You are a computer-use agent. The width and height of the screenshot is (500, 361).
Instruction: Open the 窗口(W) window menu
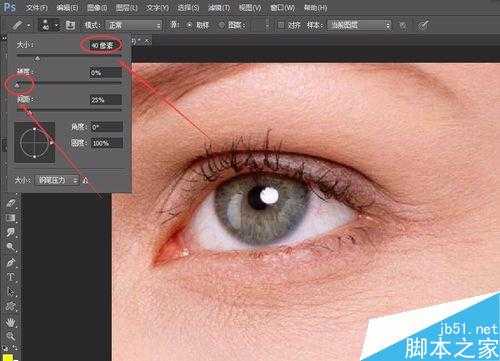click(x=282, y=7)
